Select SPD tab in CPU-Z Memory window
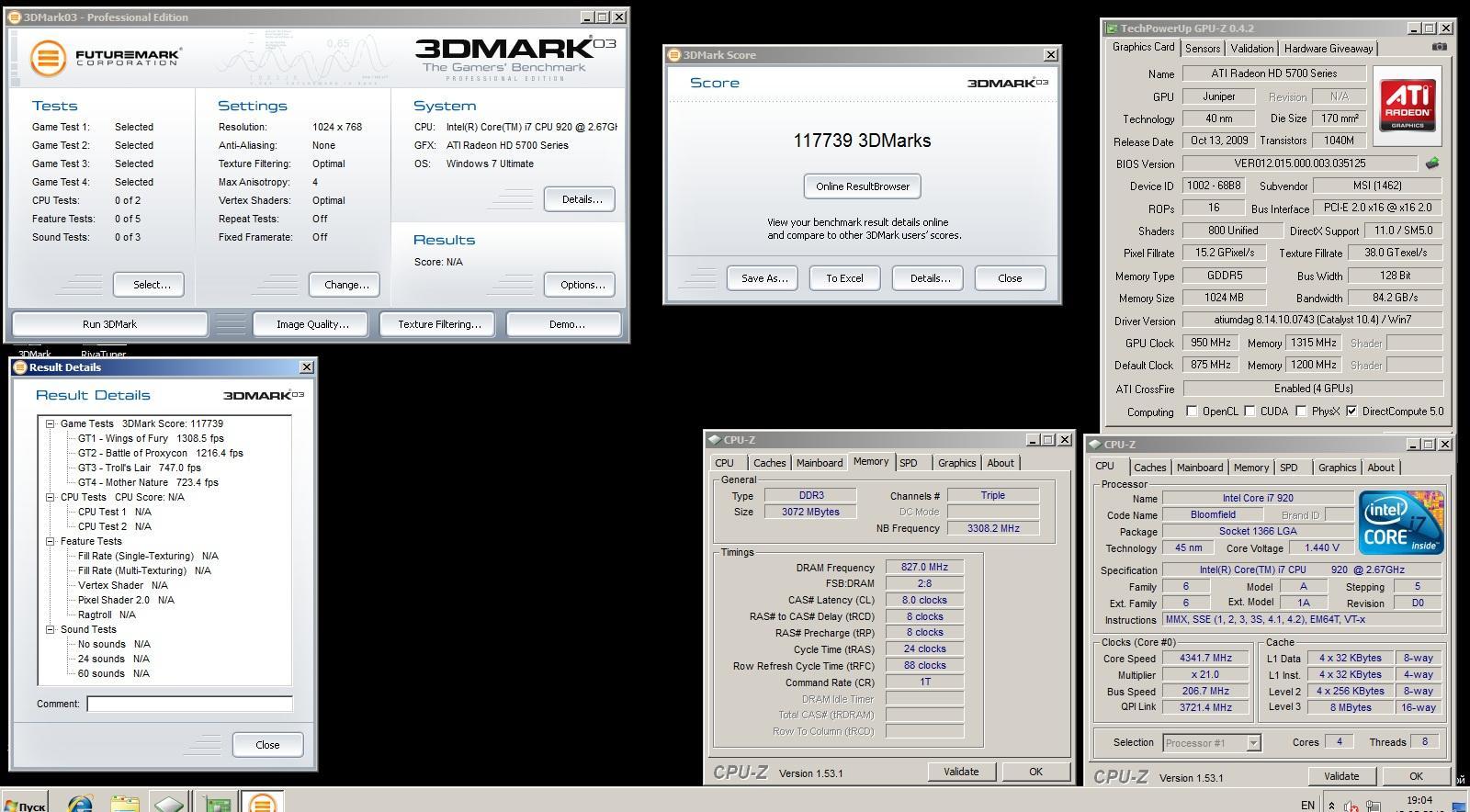 [x=909, y=463]
